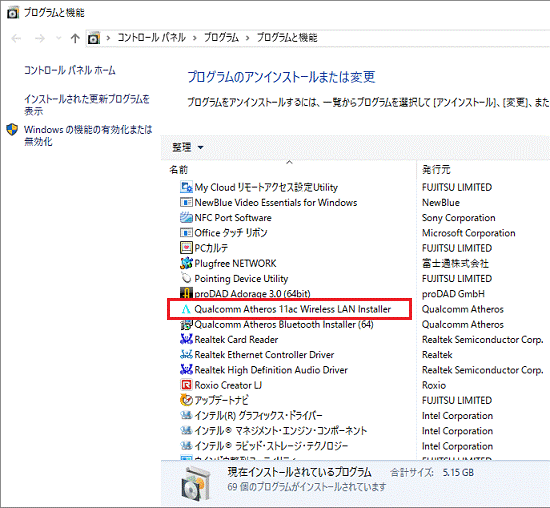The image size is (550, 508).
Task: Click the proDAD Adorage icon
Action: [x=186, y=293]
